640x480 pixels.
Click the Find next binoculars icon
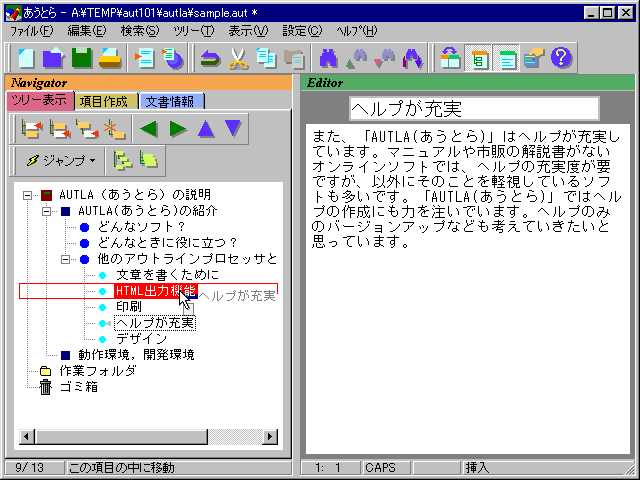click(x=384, y=58)
